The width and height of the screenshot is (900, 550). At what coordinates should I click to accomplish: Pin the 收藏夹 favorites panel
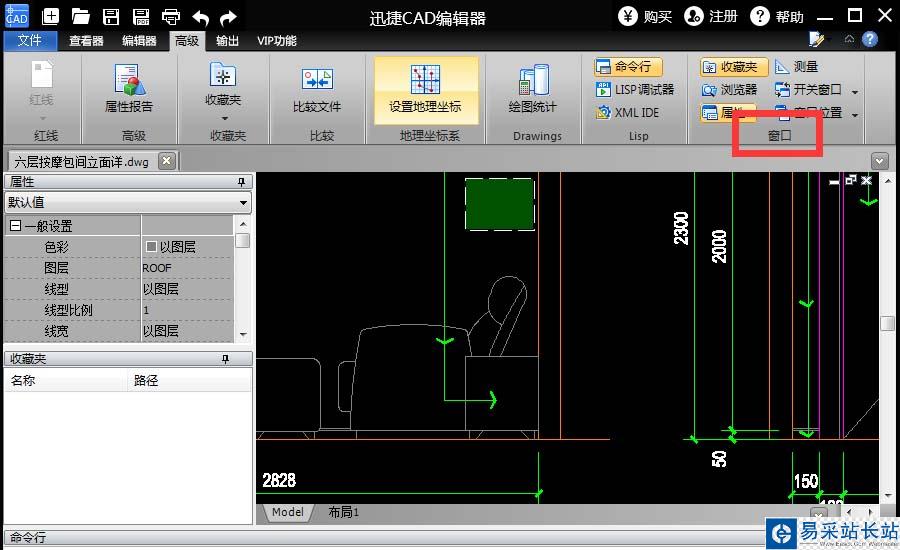click(225, 359)
